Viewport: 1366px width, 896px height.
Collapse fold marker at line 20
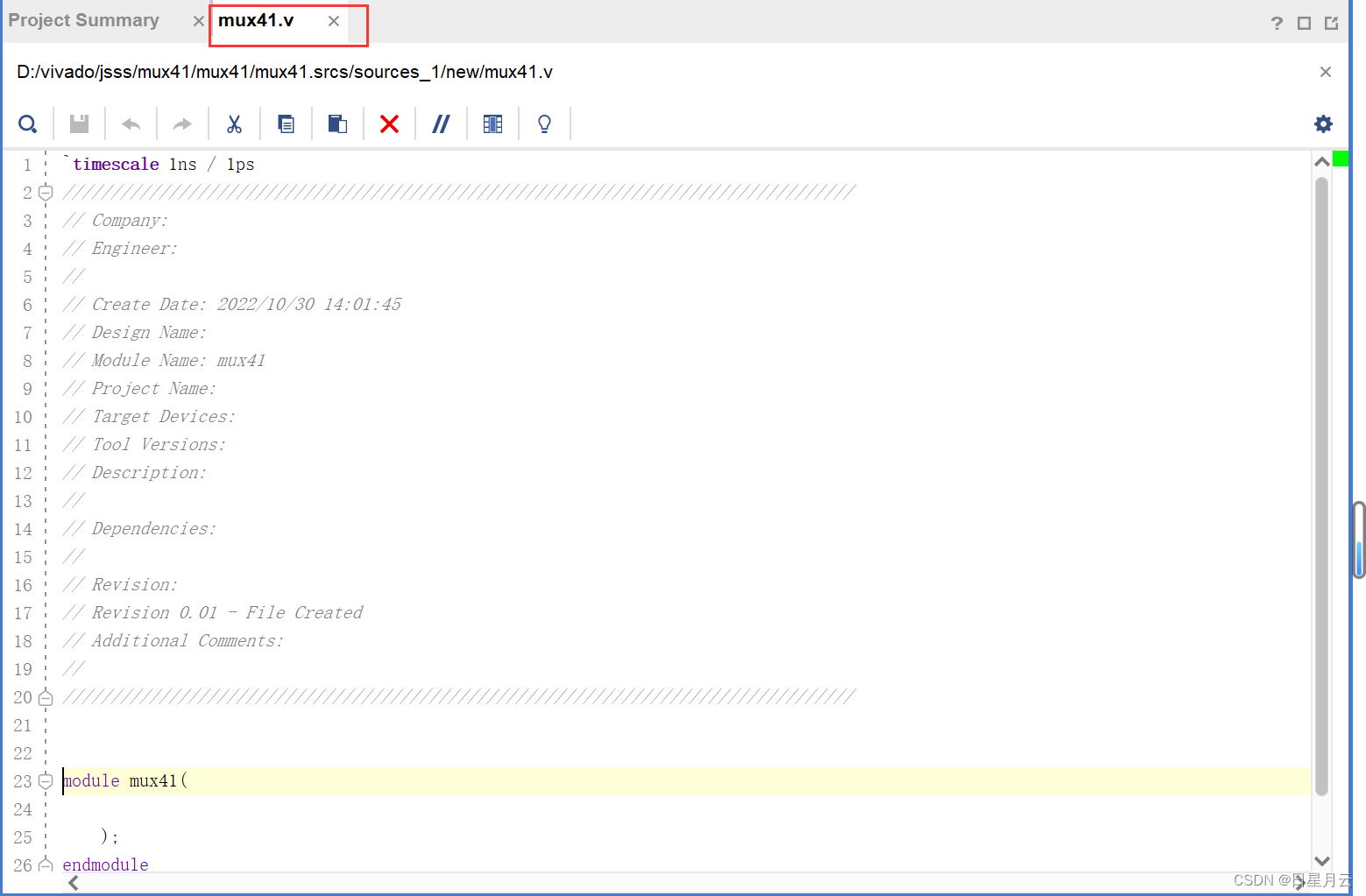46,697
